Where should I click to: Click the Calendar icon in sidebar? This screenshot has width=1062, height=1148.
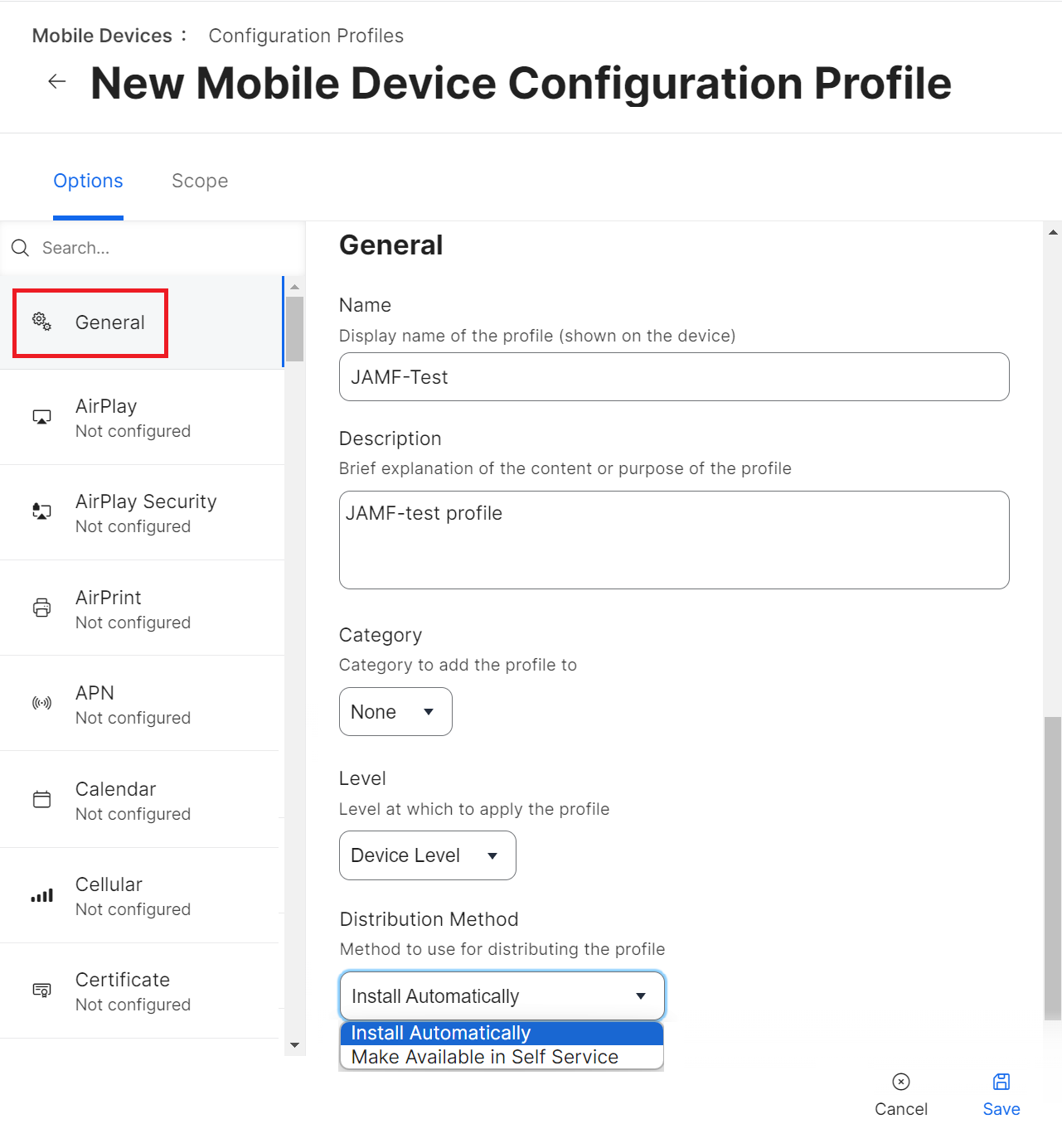(x=41, y=800)
